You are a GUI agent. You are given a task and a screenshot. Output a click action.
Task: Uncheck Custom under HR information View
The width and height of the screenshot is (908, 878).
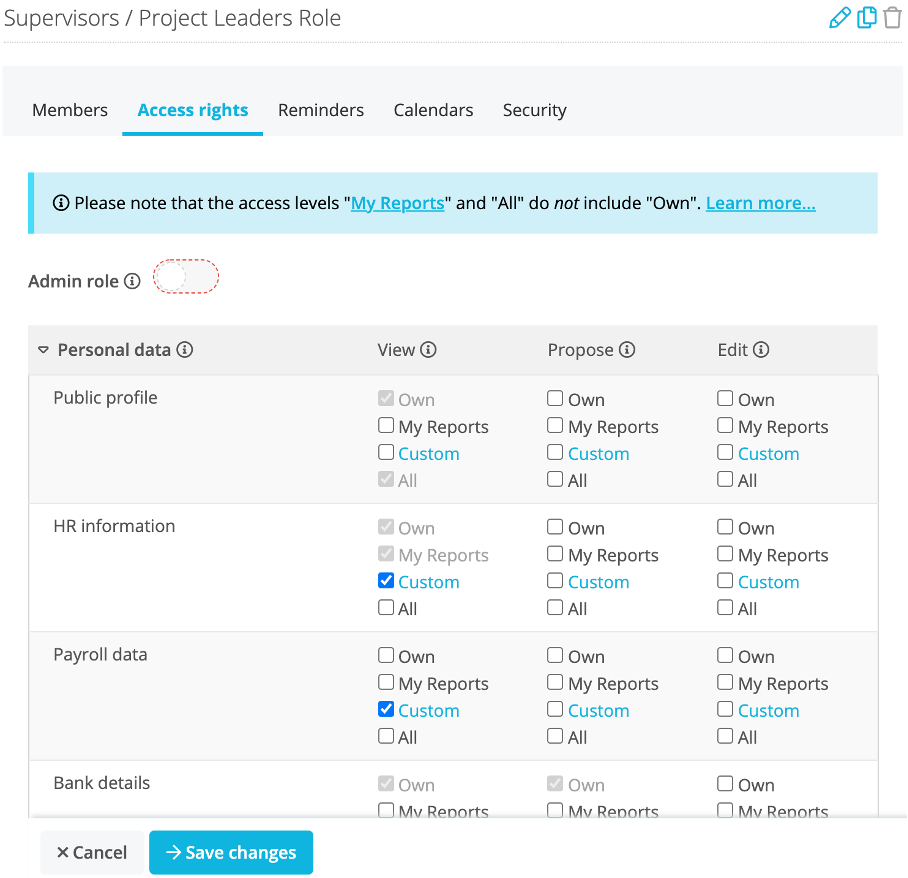(x=386, y=581)
